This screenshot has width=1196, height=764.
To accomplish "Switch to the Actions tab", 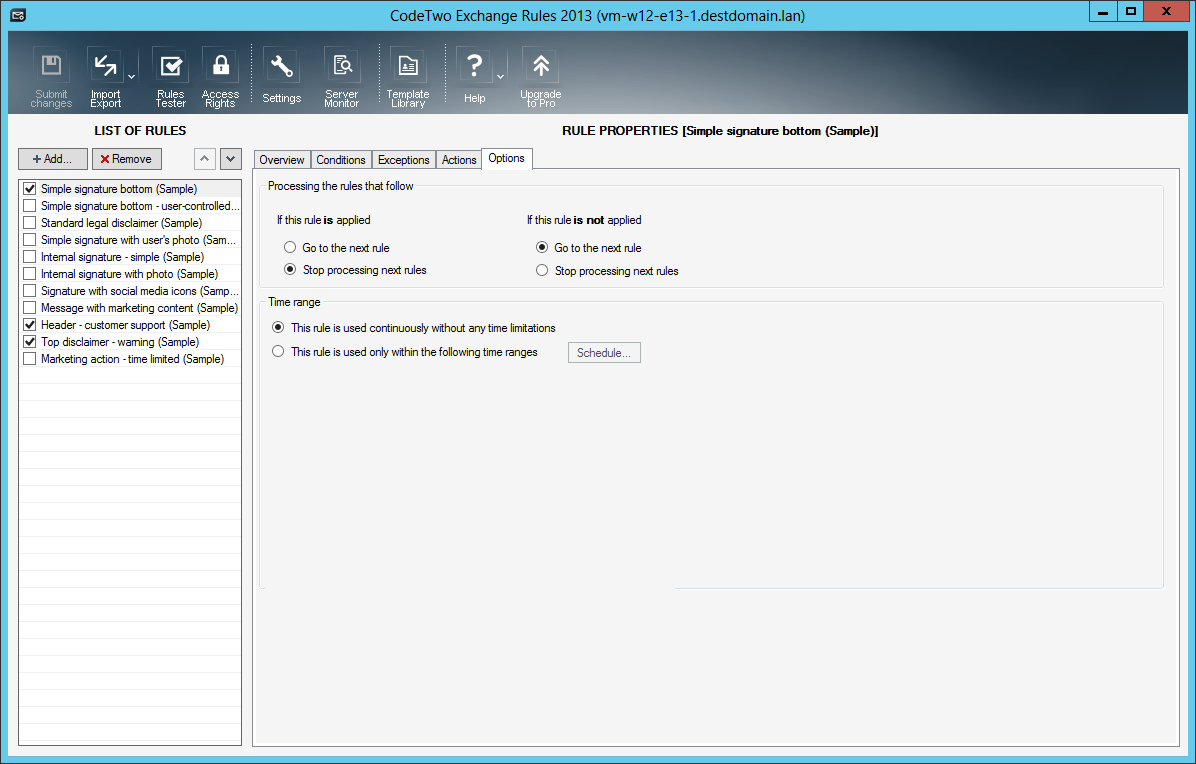I will (x=459, y=159).
